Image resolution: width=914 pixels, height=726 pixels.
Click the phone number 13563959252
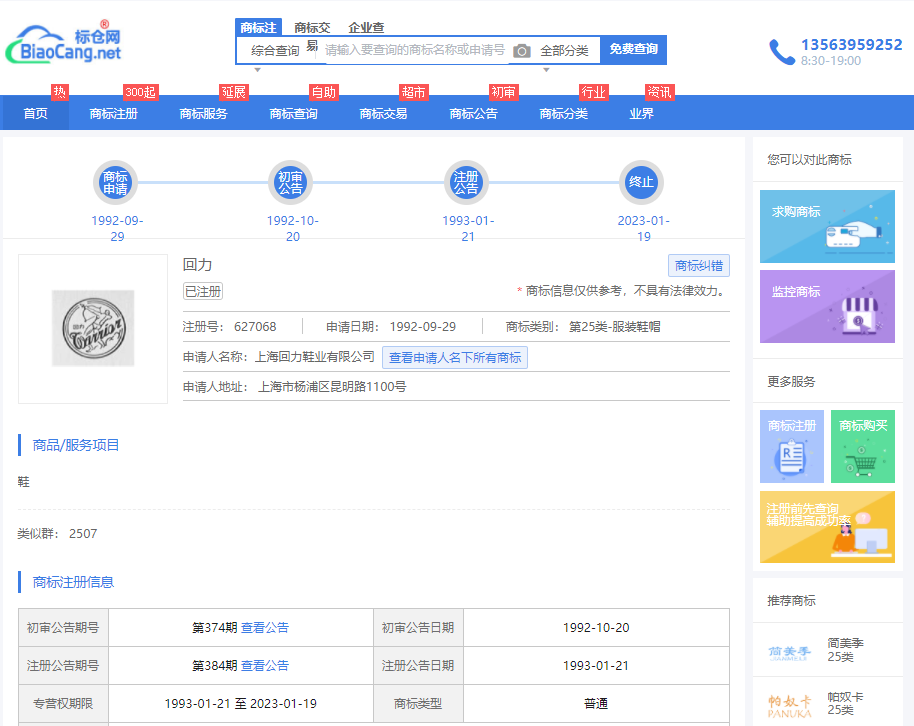pyautogui.click(x=852, y=44)
